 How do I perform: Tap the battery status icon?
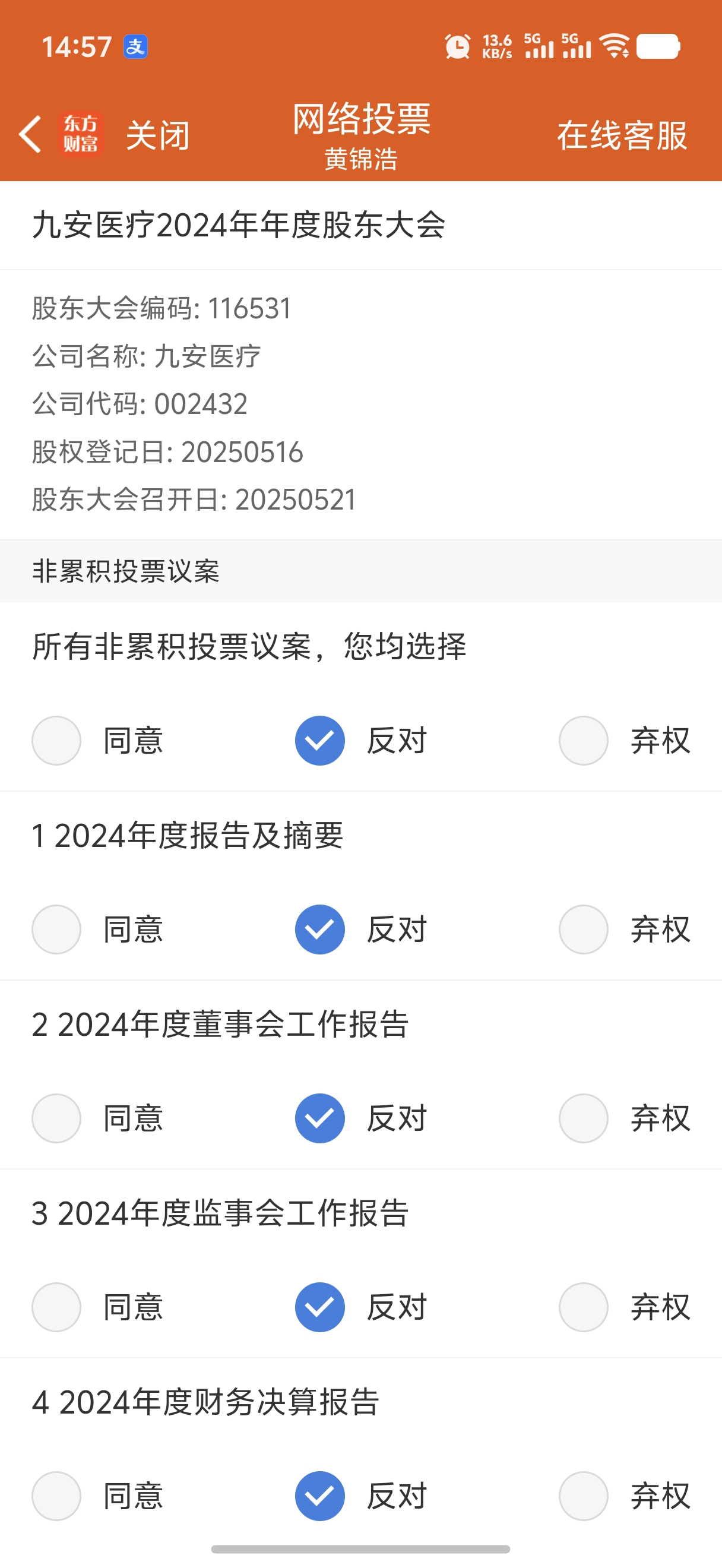click(658, 46)
